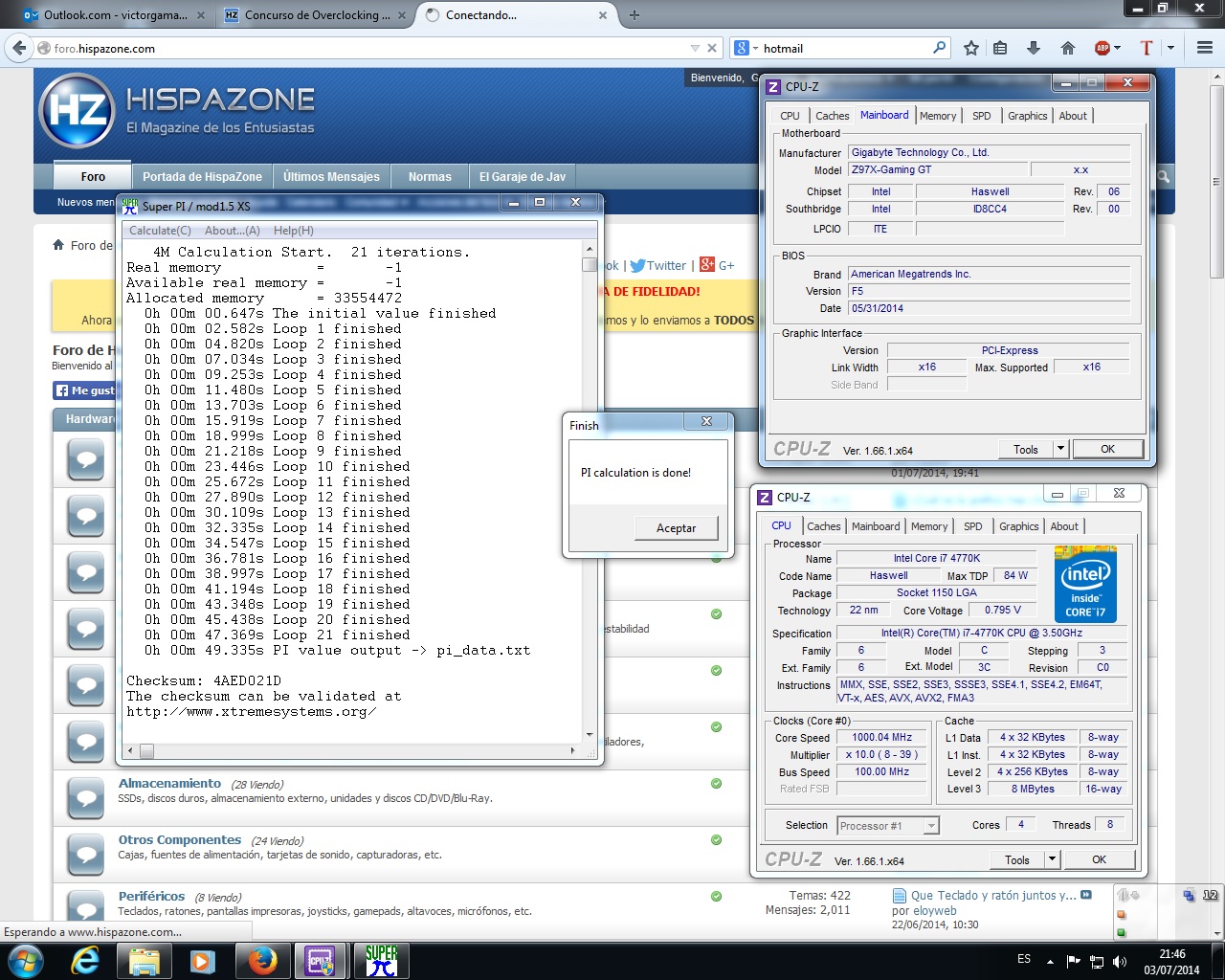Click the Super PI icon in taskbar
The image size is (1225, 980).
tap(381, 960)
